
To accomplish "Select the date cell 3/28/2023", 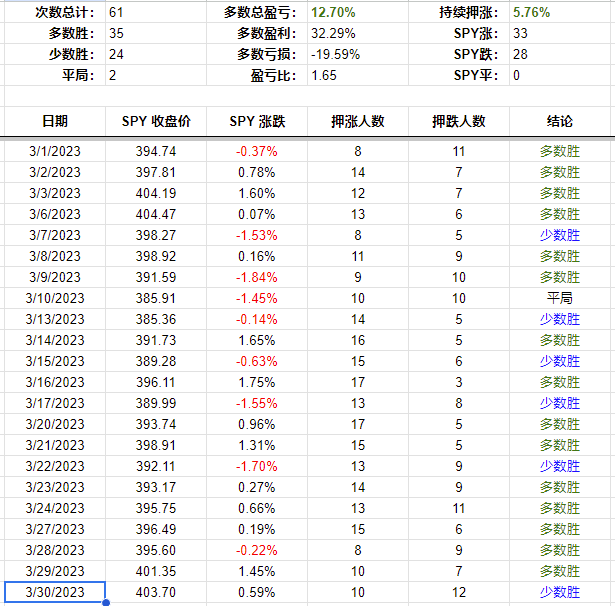I will tap(55, 550).
